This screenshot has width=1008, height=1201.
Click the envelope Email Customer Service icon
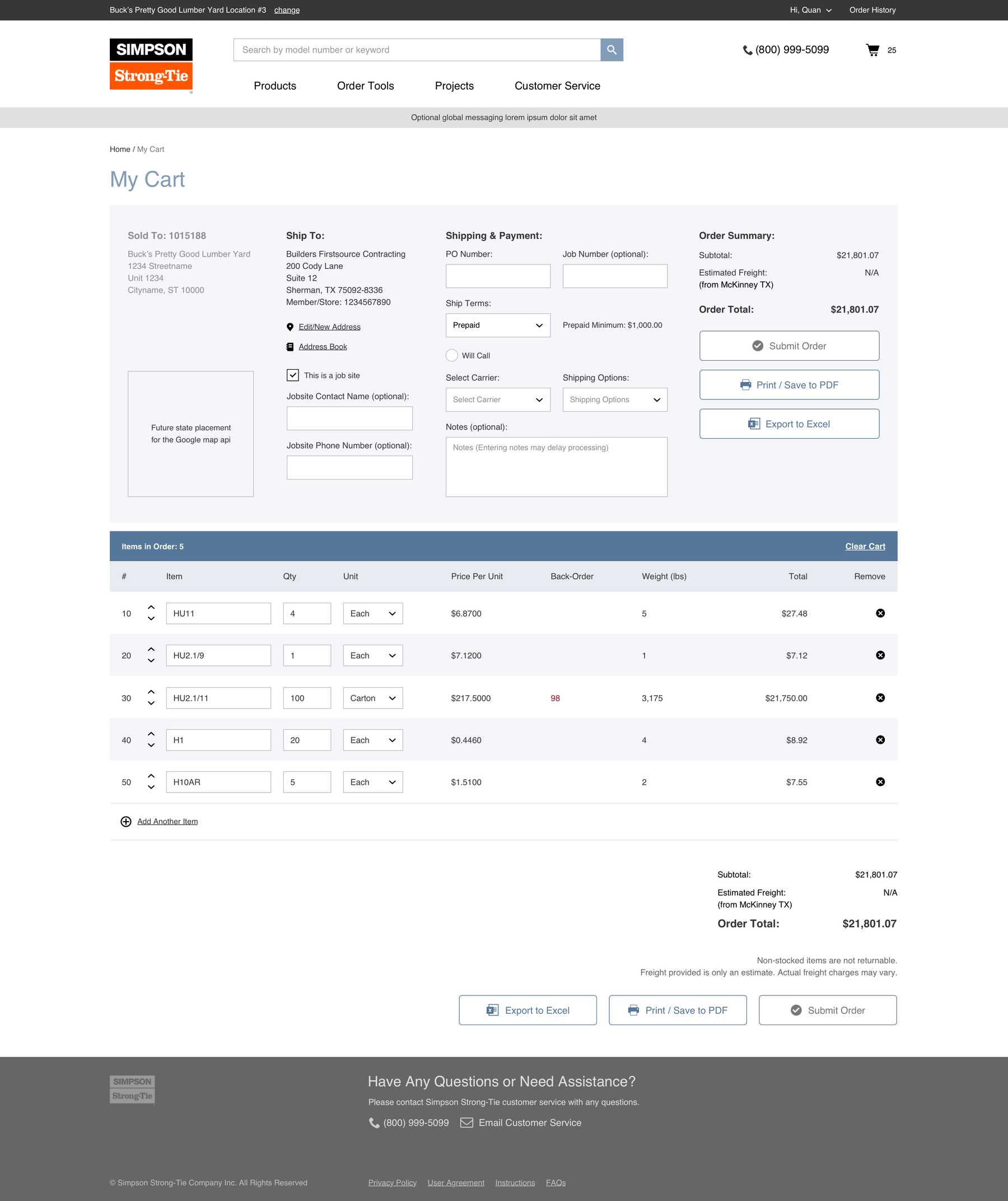[466, 1123]
